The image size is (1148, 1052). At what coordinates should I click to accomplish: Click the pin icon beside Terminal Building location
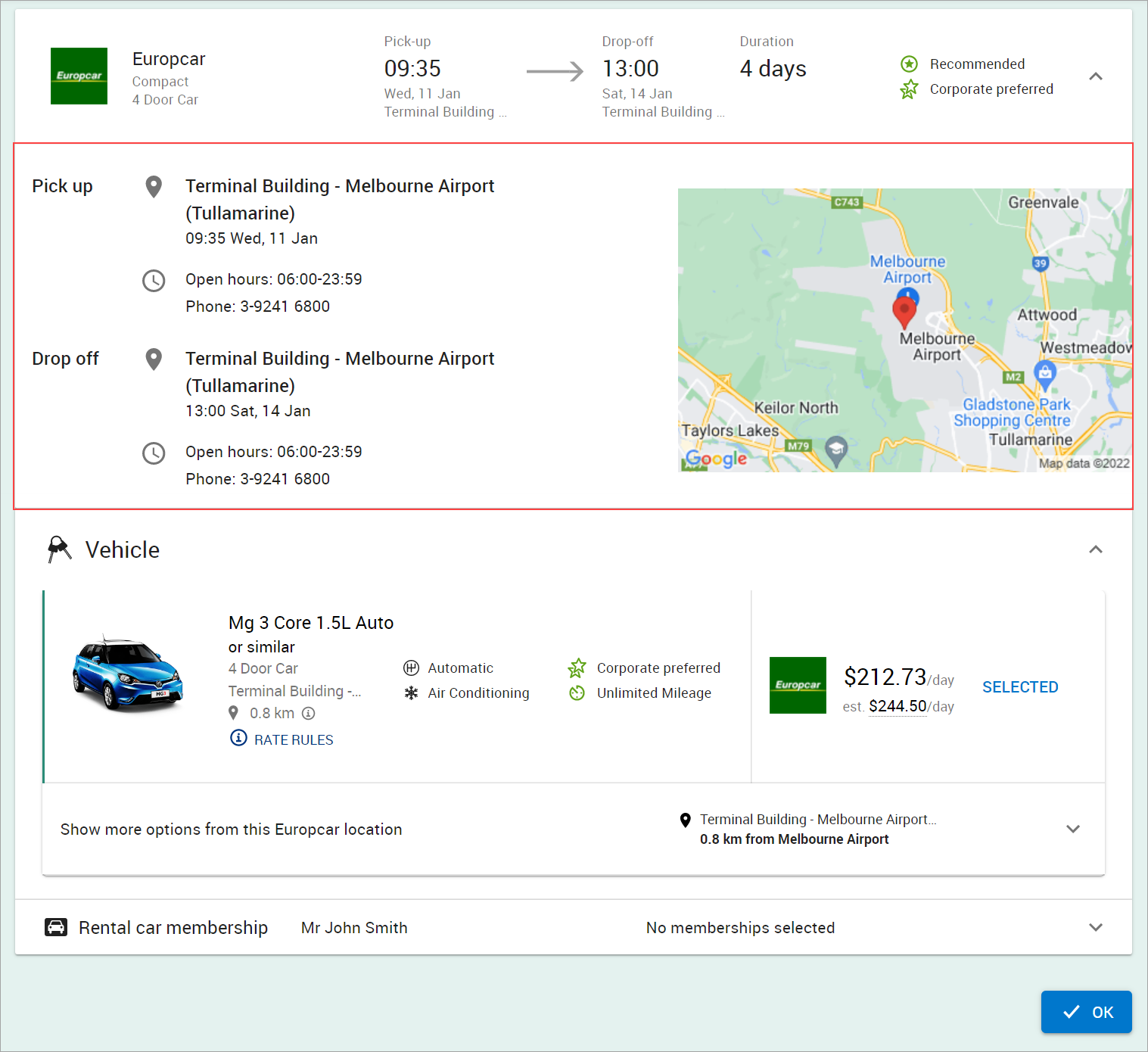(685, 820)
